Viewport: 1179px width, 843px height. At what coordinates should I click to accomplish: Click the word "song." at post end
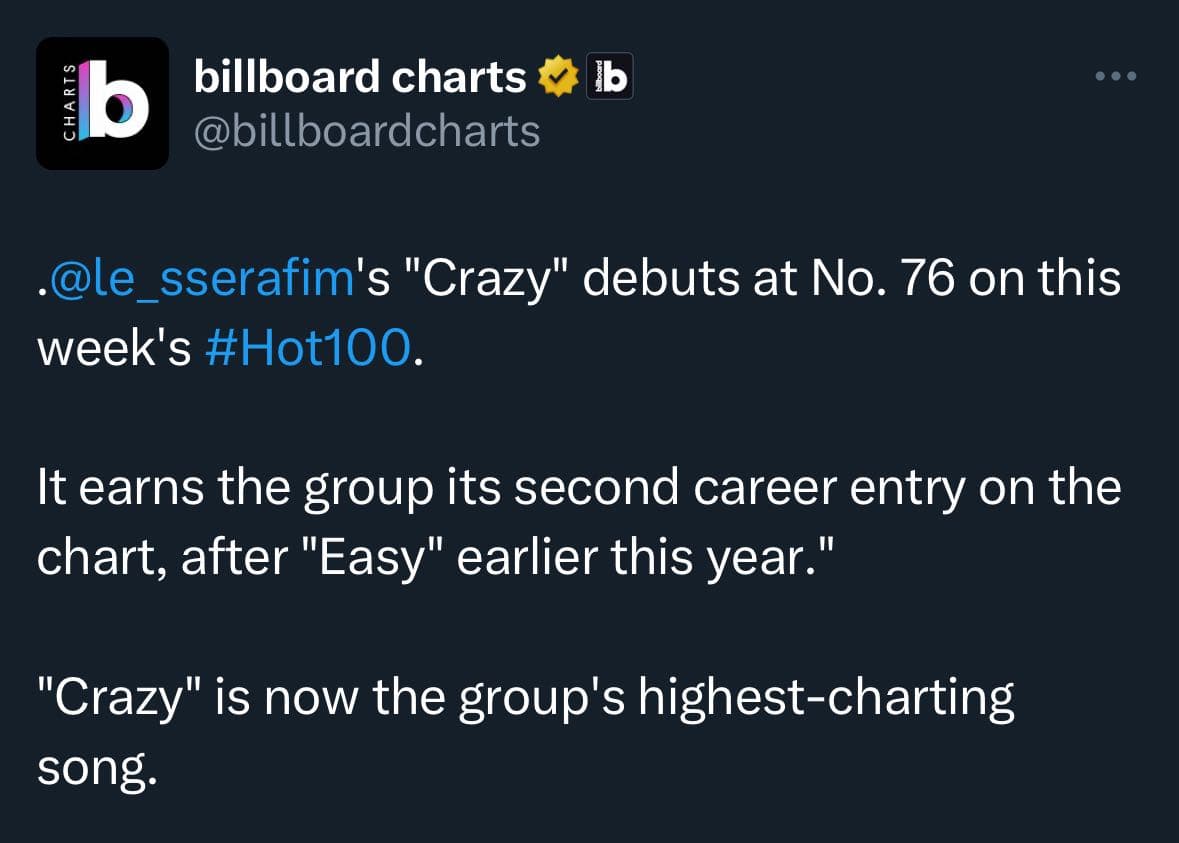tap(98, 769)
